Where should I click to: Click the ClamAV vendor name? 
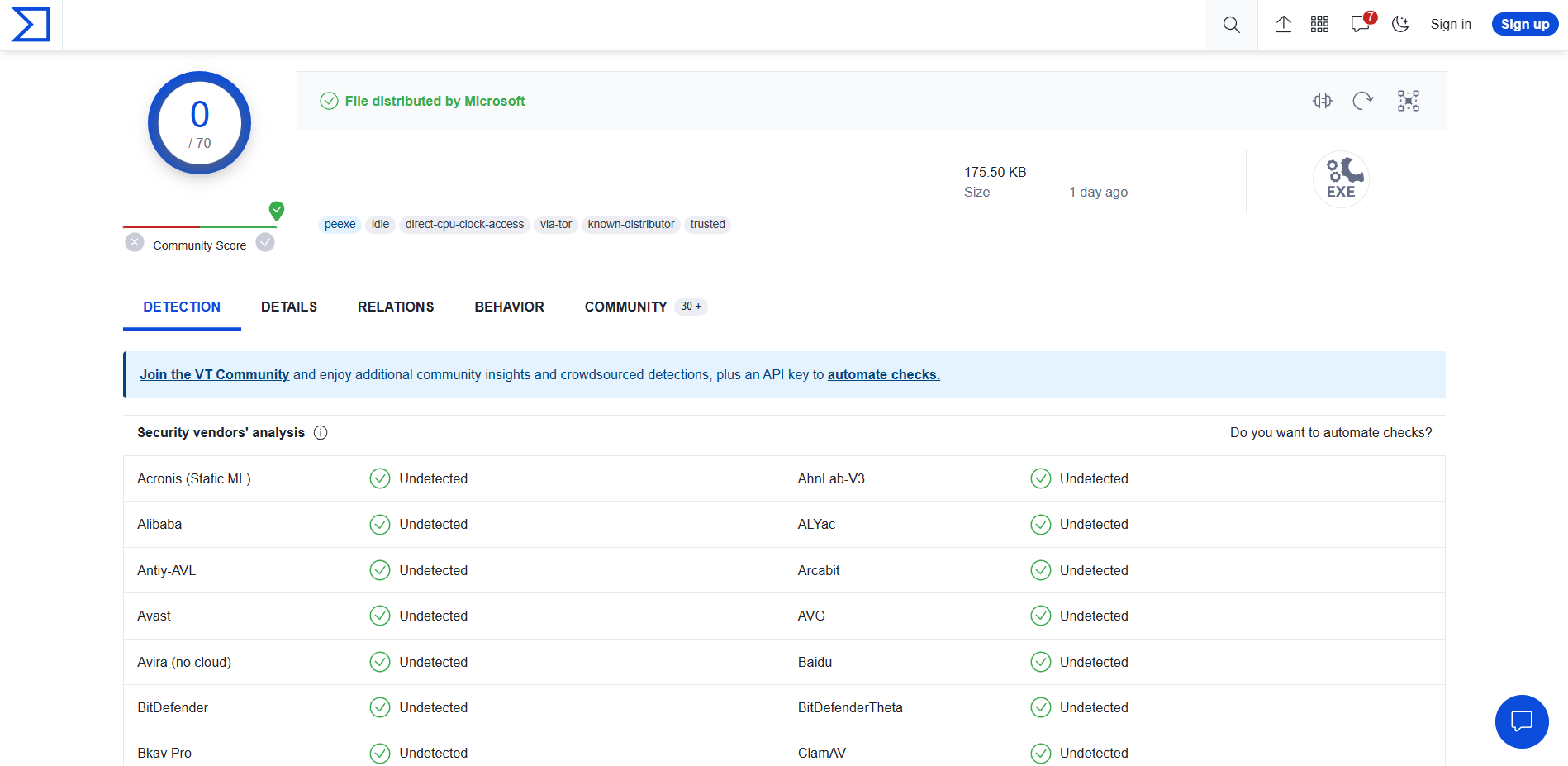[x=822, y=753]
